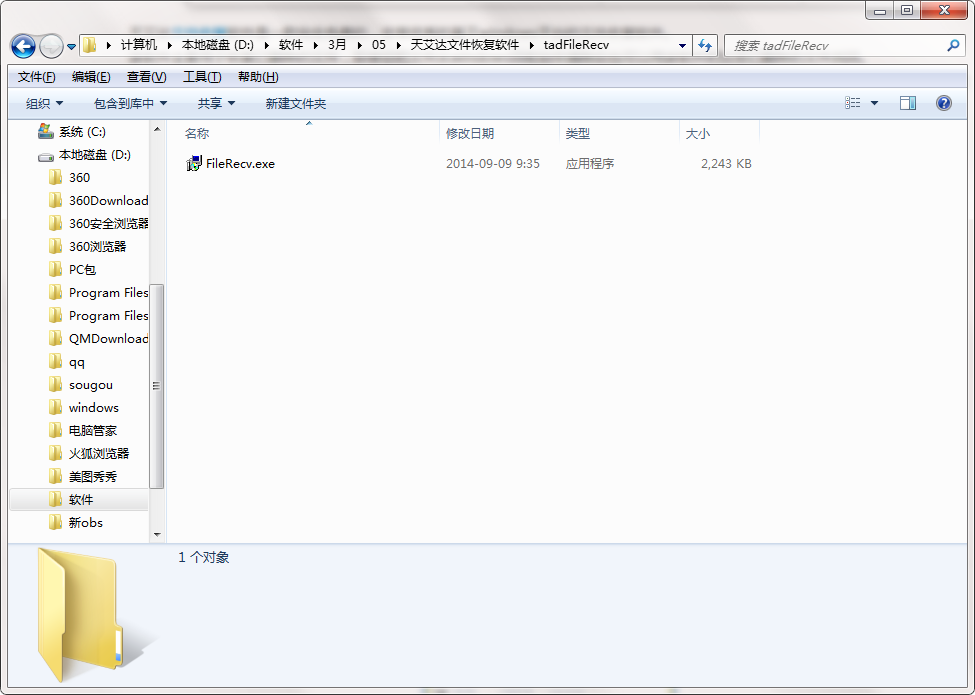
Task: Click the change view icon
Action: click(x=853, y=103)
